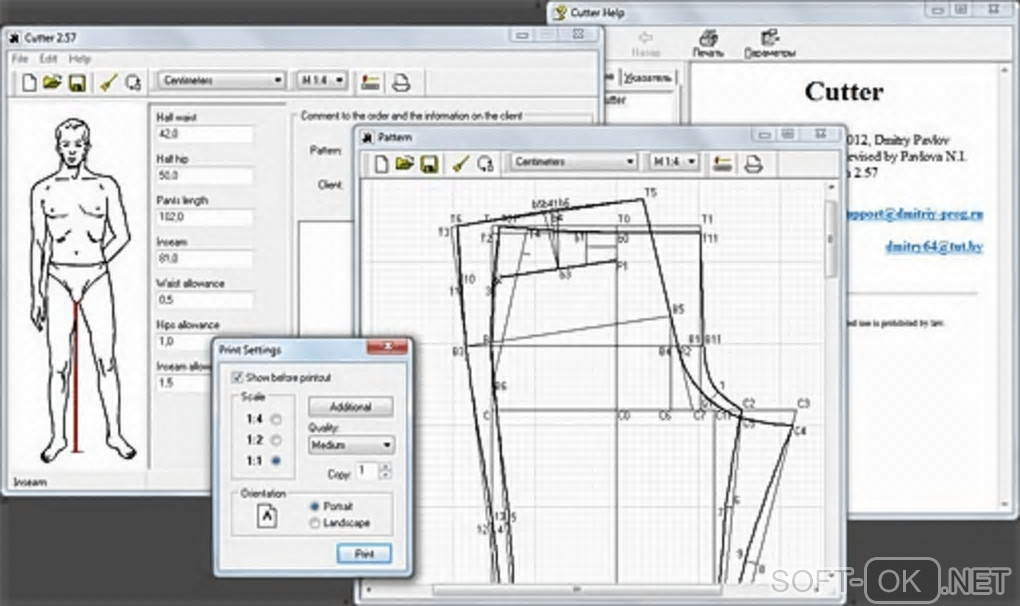Image resolution: width=1020 pixels, height=606 pixels.
Task: Open the Help menu in Cutter 2.57
Action: coord(79,59)
